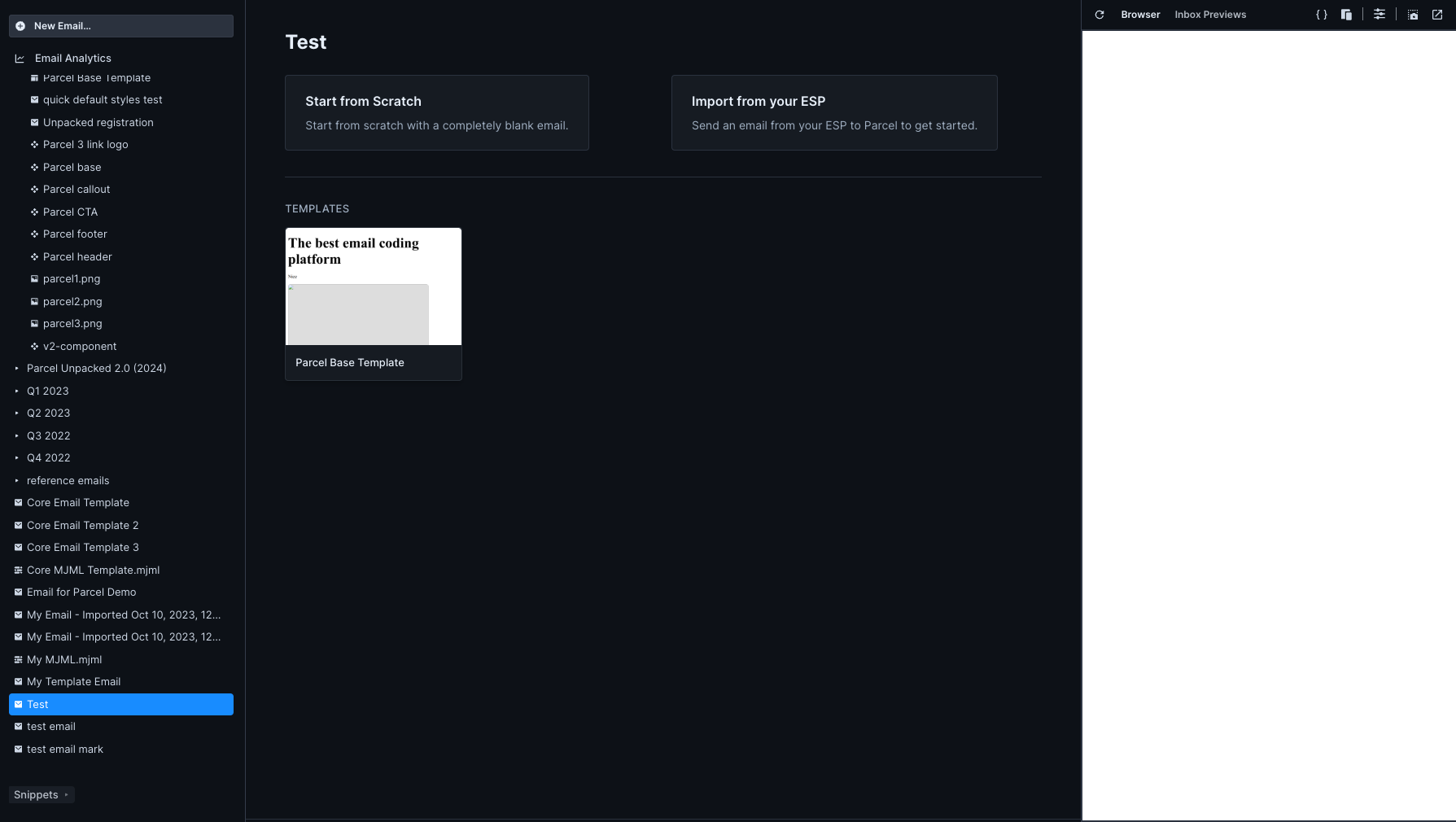This screenshot has width=1456, height=822.
Task: Click component icon beside Parcel base
Action: pos(34,168)
